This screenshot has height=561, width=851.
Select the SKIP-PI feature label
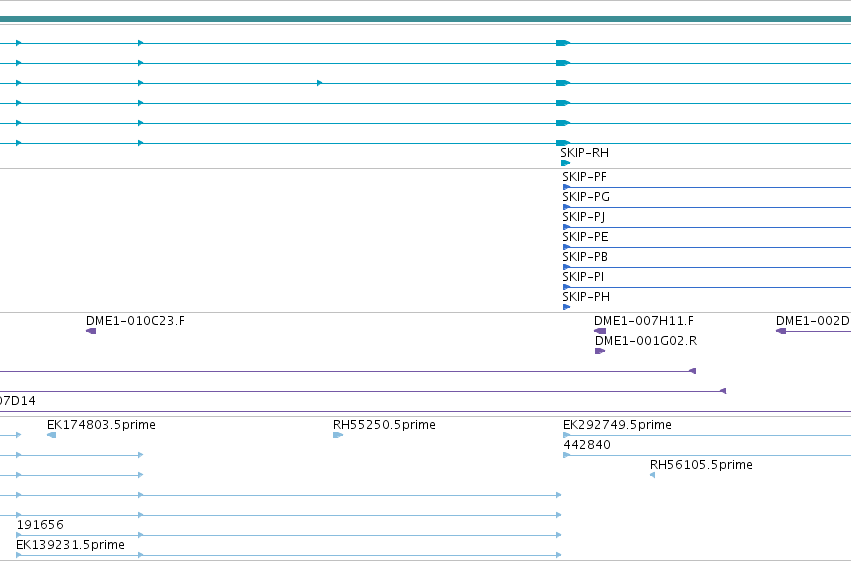tap(583, 277)
